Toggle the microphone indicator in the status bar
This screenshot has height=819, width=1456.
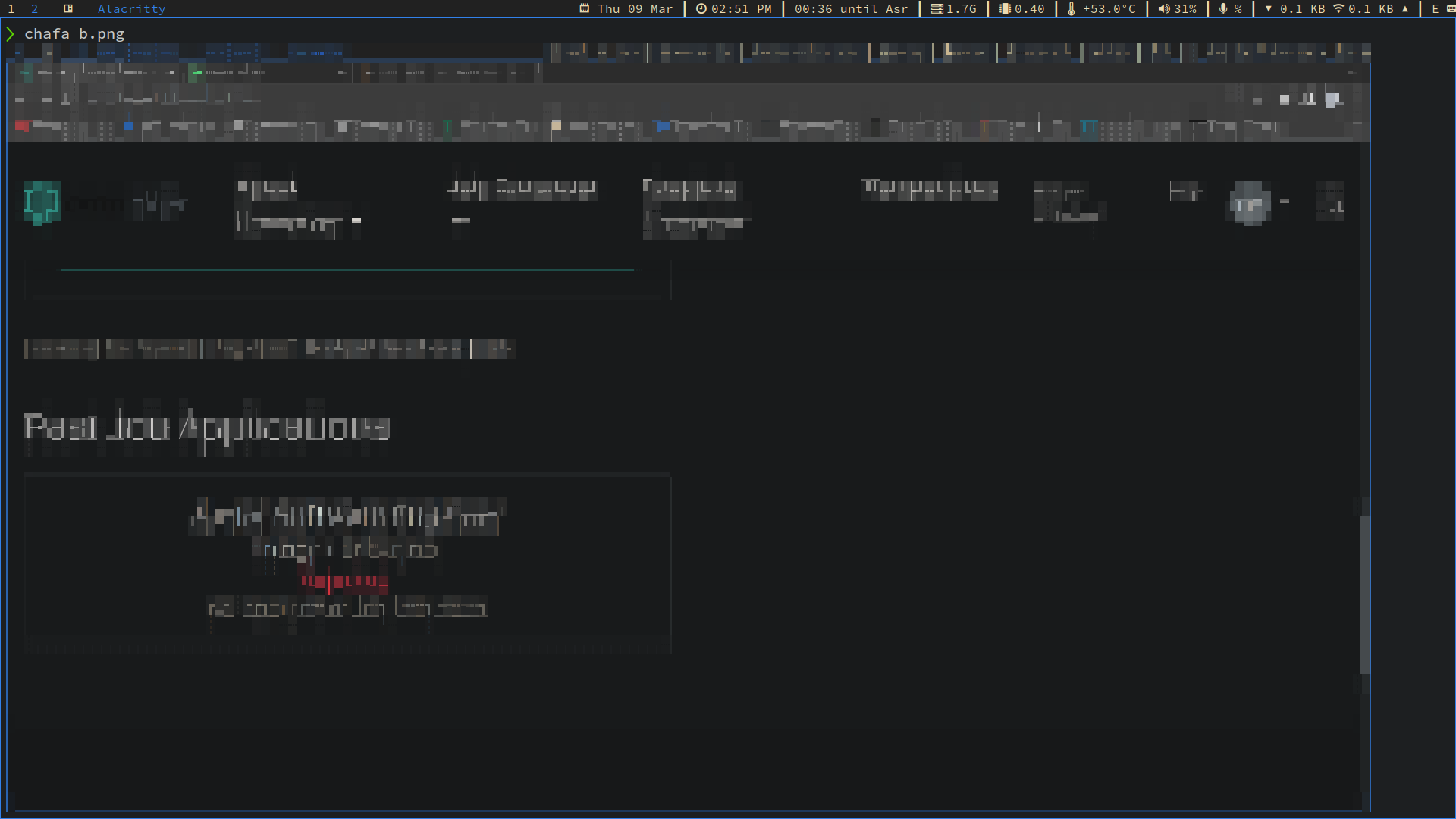click(1221, 9)
